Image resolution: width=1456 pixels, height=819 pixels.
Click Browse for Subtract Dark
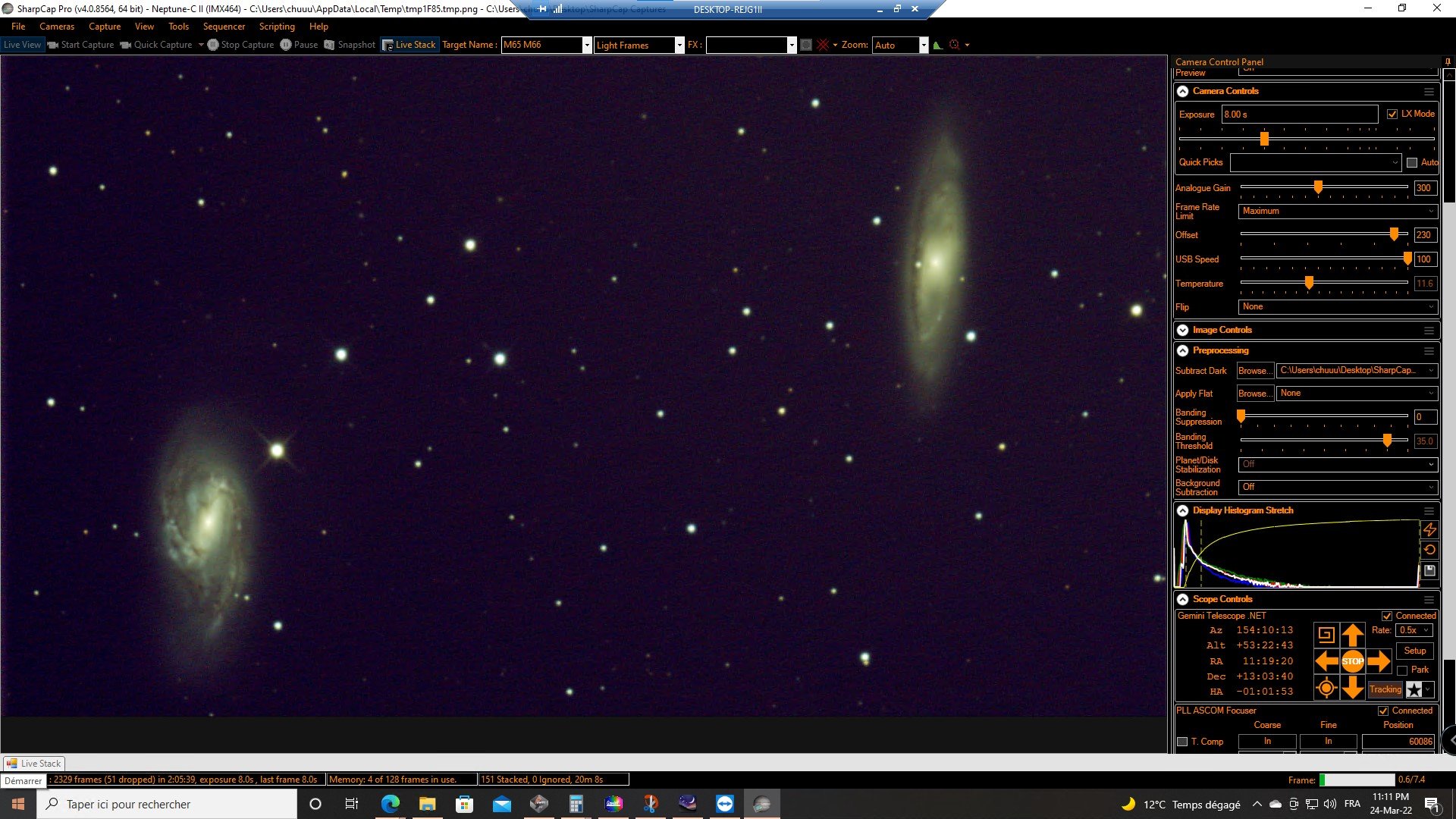[x=1254, y=371]
